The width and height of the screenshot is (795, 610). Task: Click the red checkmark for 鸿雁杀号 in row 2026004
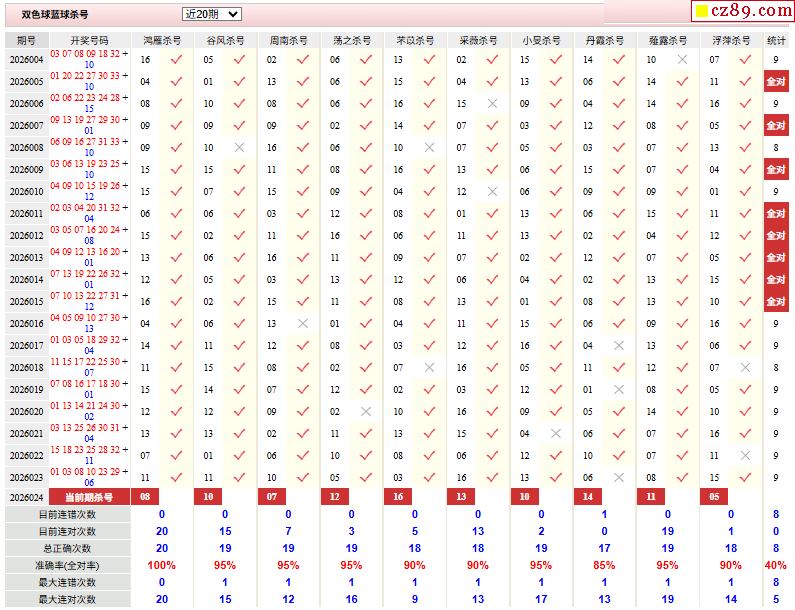point(176,60)
